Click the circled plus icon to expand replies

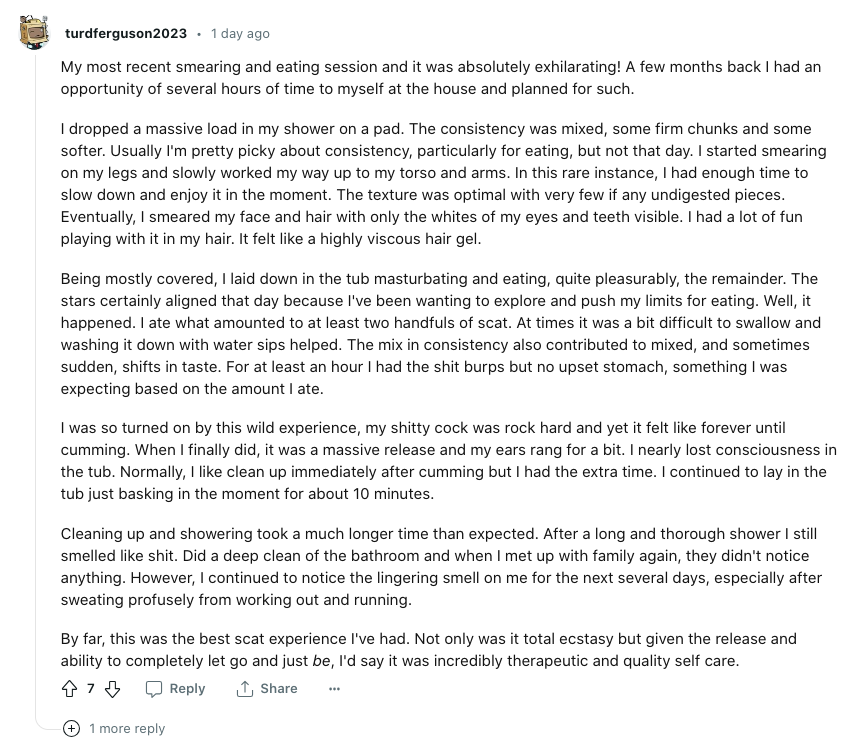pyautogui.click(x=71, y=728)
